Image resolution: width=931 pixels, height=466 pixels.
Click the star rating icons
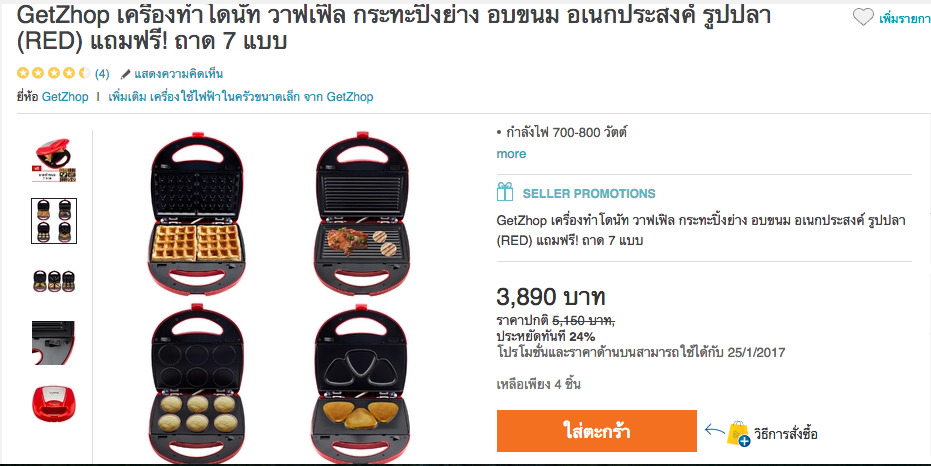54,73
